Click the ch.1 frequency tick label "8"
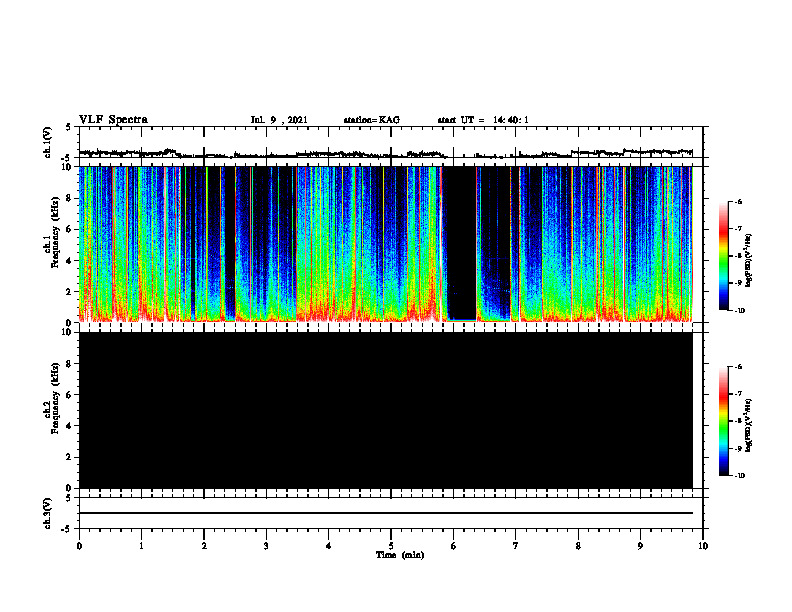Image resolution: width=792 pixels, height=612 pixels. tap(70, 198)
